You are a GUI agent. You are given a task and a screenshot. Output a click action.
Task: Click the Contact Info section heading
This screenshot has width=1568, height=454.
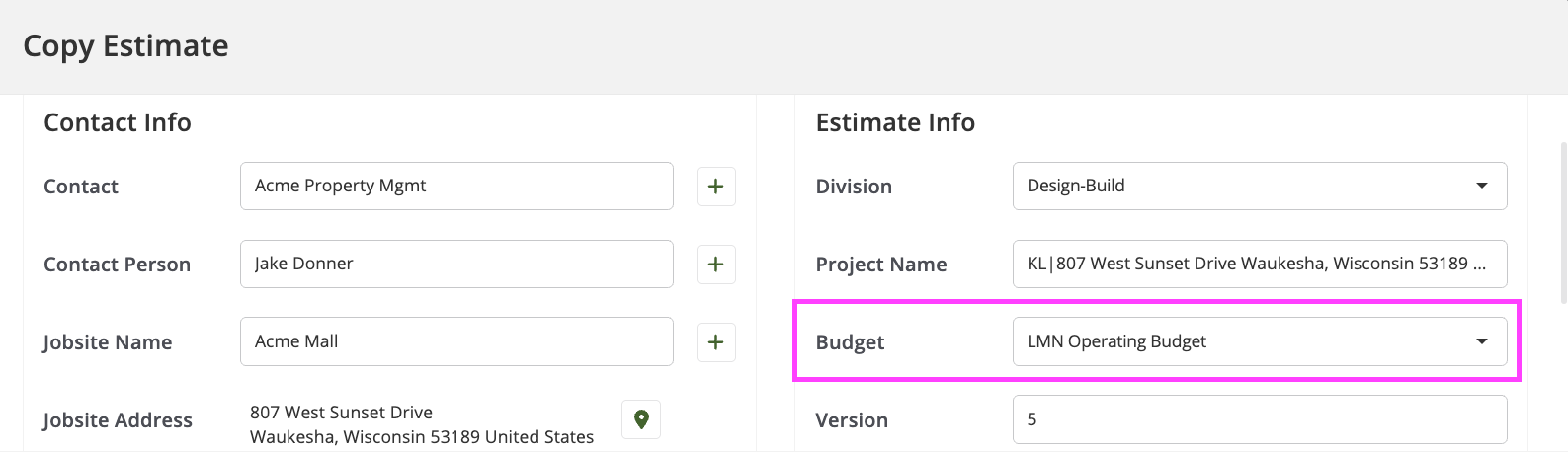tap(118, 122)
